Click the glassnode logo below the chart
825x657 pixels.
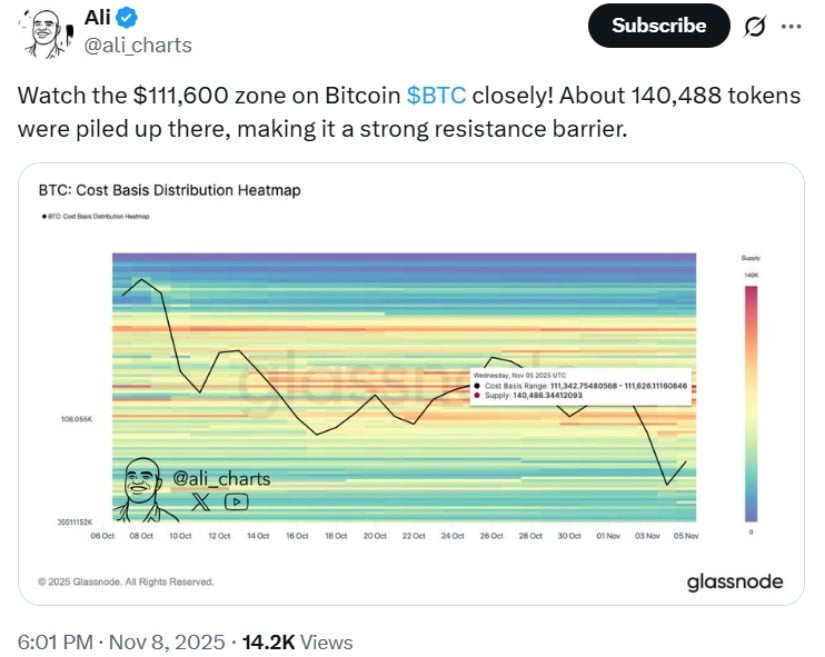[735, 582]
